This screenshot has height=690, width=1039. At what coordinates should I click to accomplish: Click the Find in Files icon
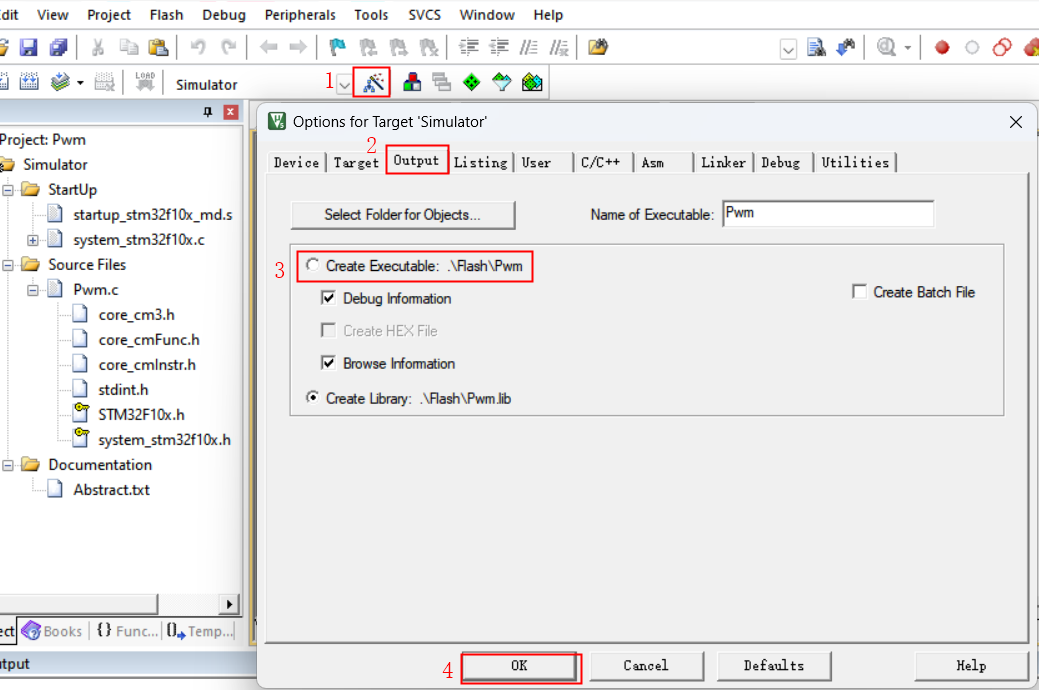(816, 47)
